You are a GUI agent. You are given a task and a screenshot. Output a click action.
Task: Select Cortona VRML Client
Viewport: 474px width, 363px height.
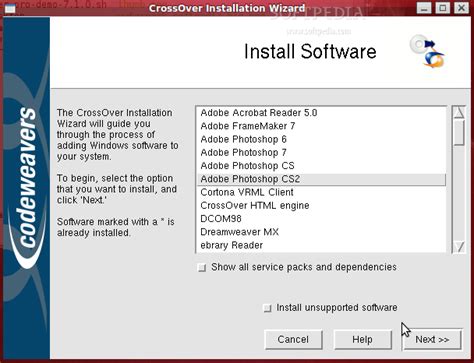[322, 192]
